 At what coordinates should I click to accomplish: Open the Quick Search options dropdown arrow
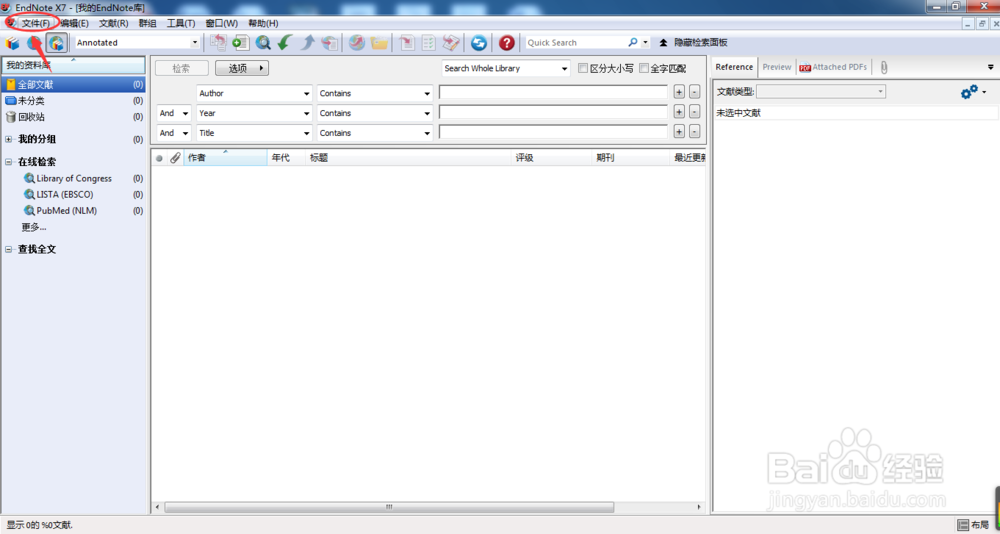pyautogui.click(x=645, y=43)
